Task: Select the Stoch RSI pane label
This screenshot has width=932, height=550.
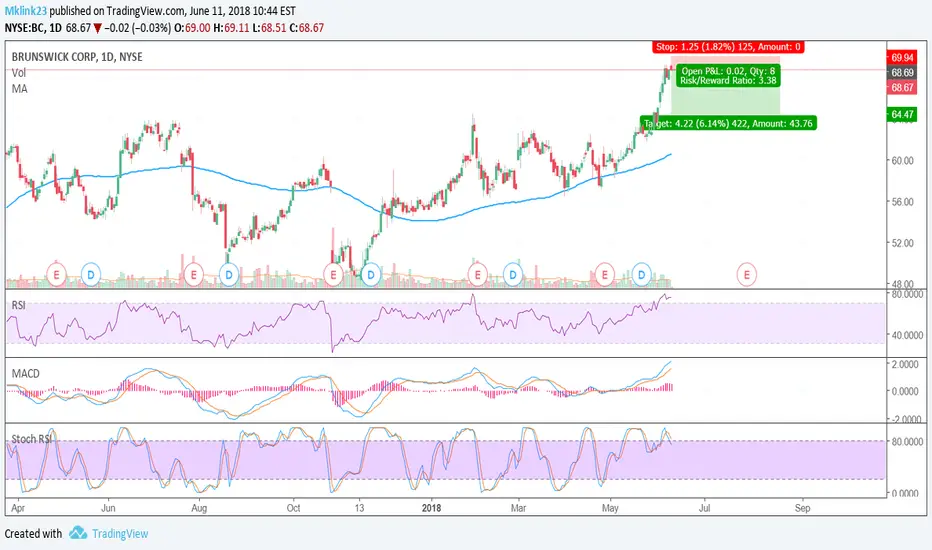Action: click(x=32, y=439)
